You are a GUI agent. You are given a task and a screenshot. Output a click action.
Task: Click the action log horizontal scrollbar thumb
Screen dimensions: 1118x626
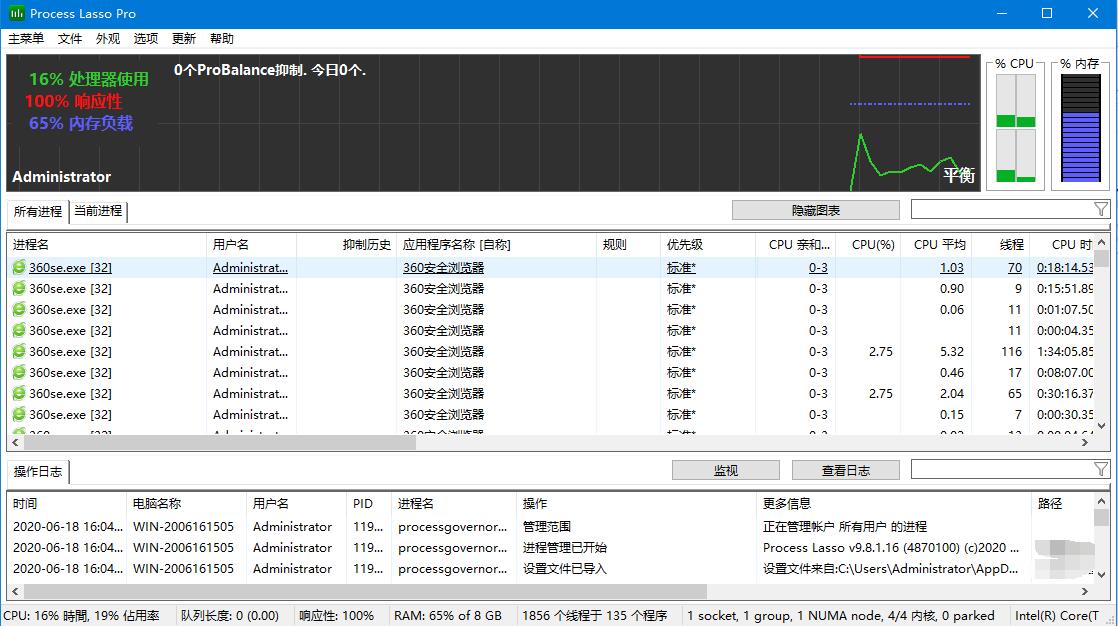(x=365, y=591)
